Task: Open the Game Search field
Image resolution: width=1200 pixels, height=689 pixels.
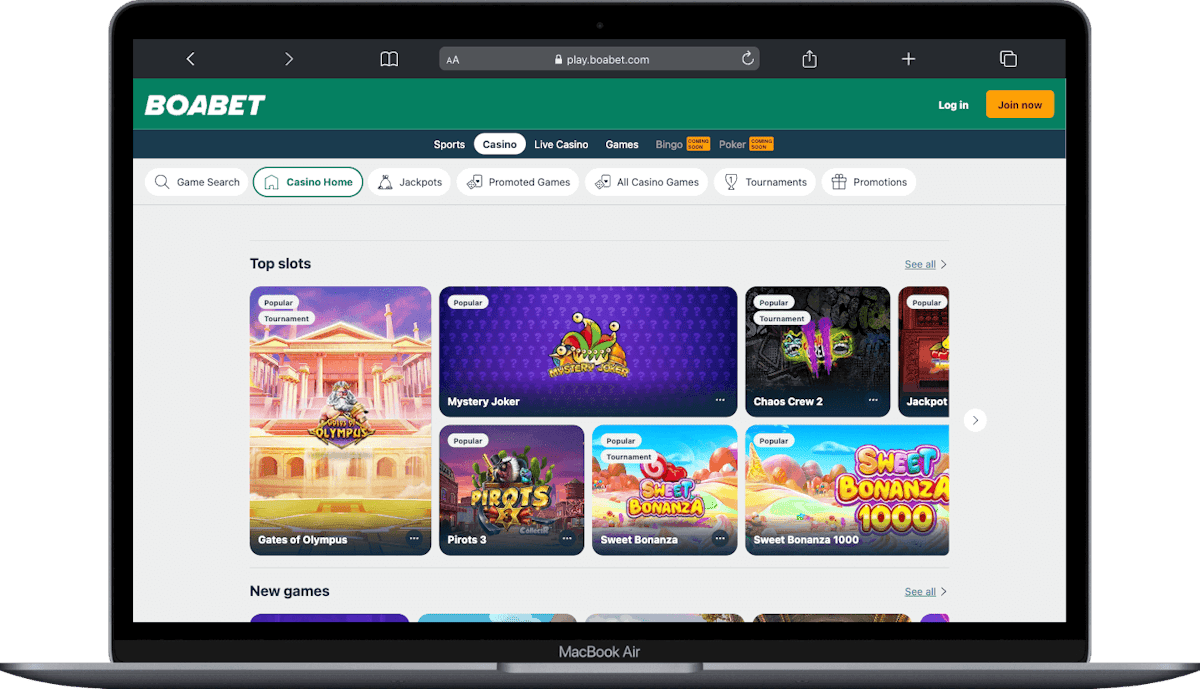Action: (x=197, y=182)
